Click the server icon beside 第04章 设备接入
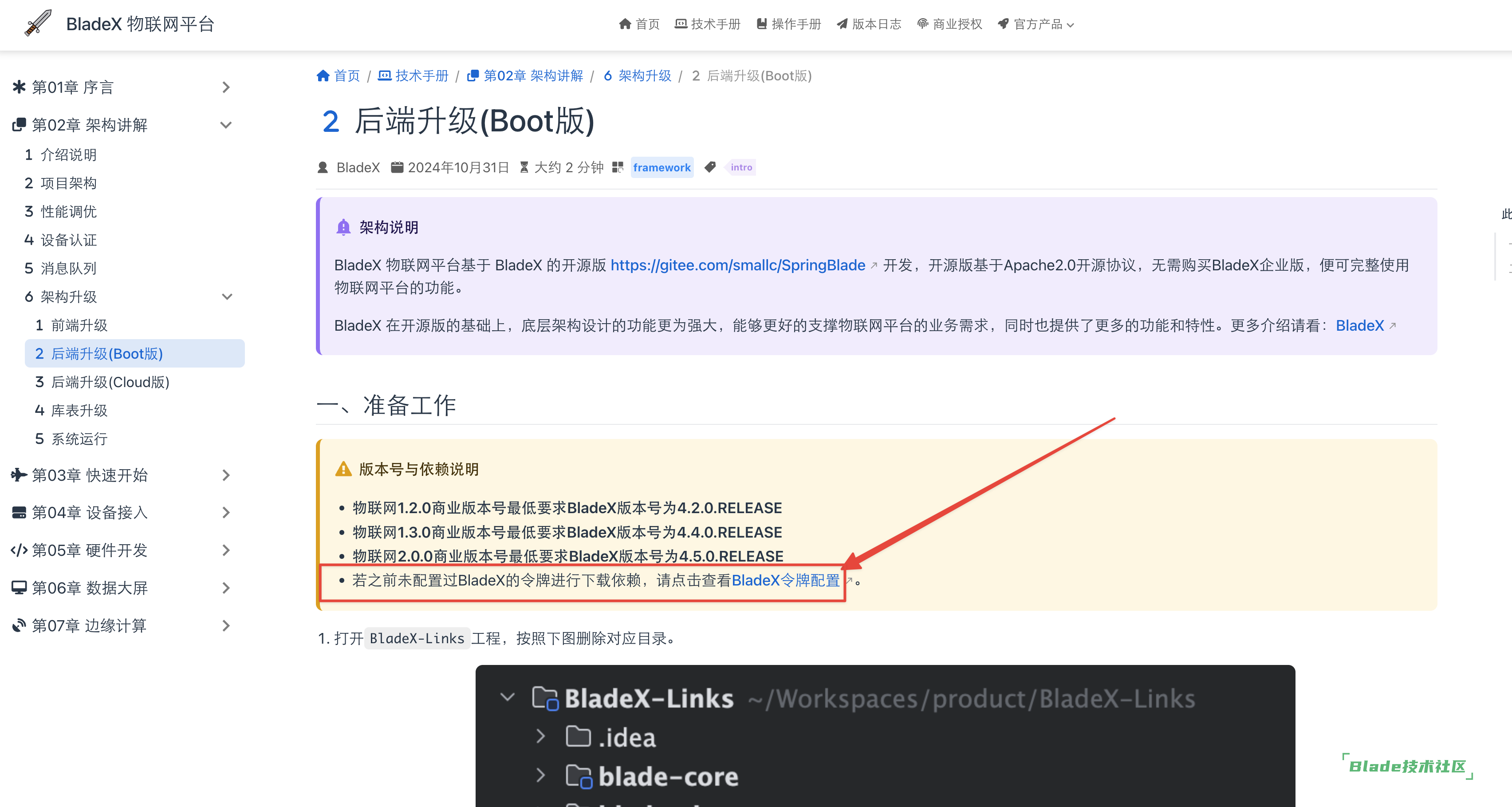 click(19, 513)
